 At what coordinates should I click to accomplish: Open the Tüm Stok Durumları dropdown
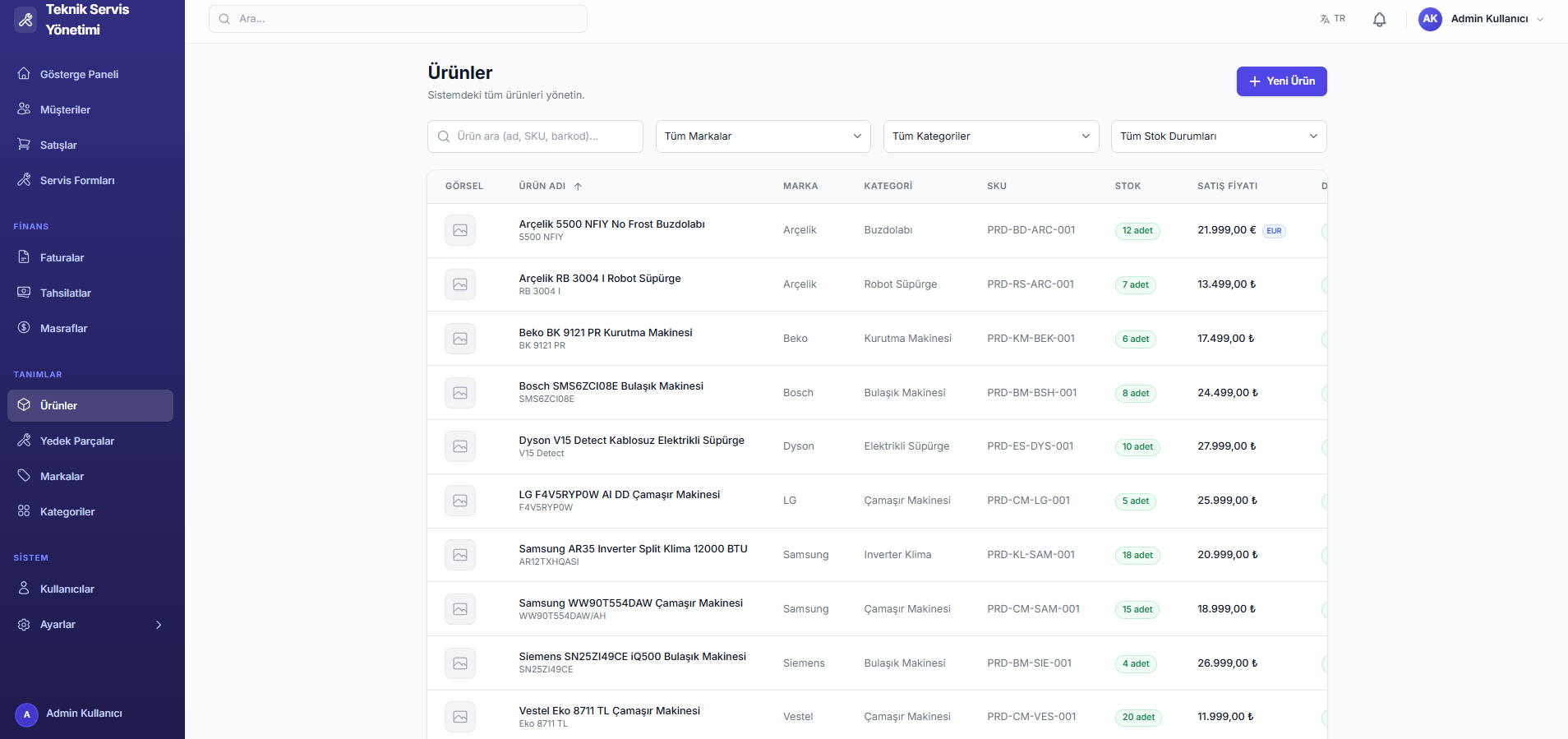tap(1218, 136)
